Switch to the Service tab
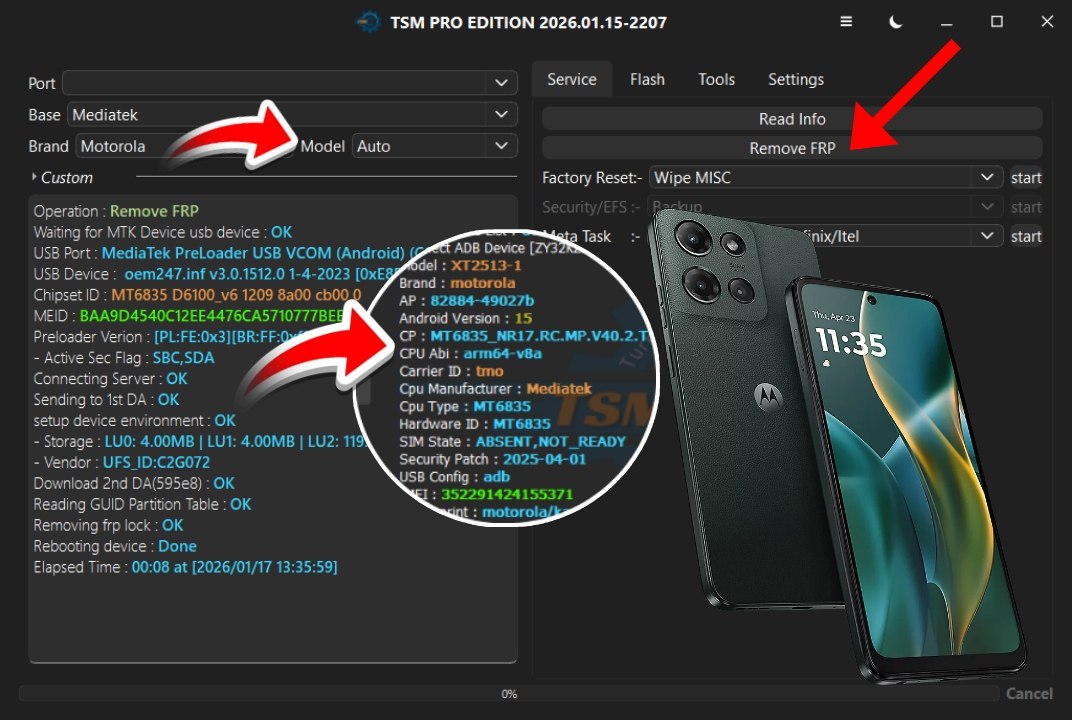 (572, 79)
